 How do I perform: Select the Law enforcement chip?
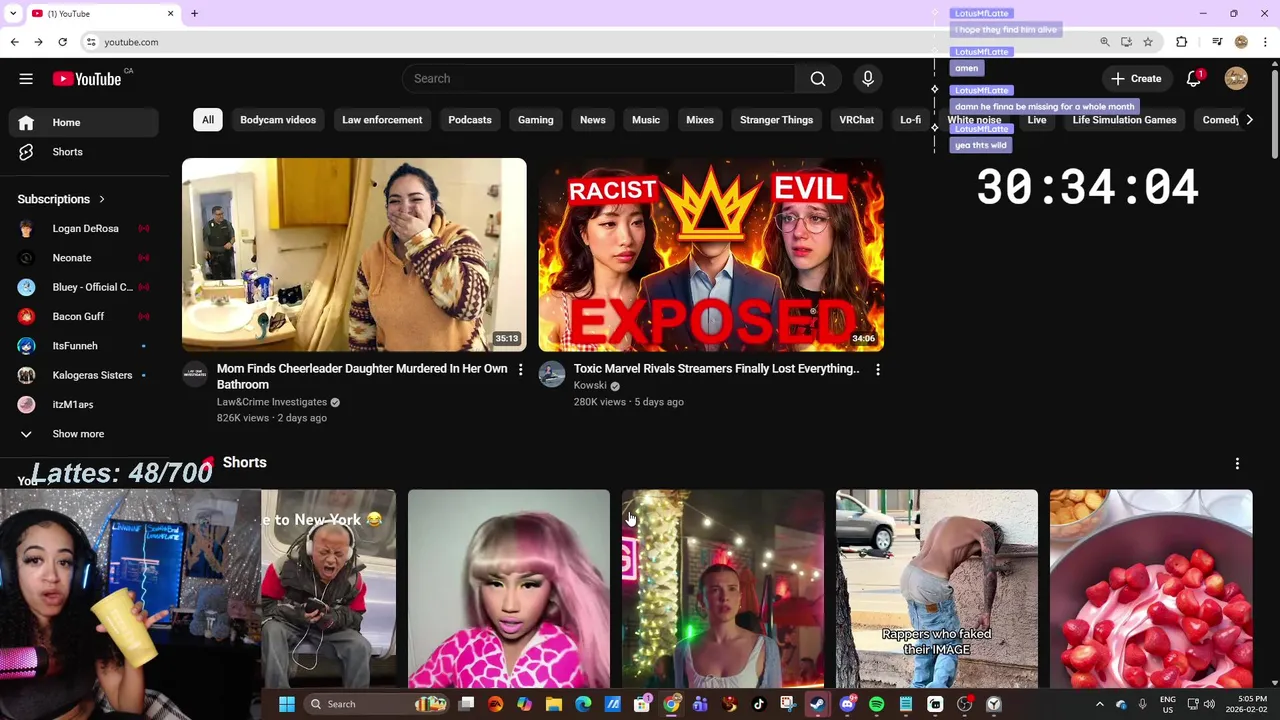[382, 120]
